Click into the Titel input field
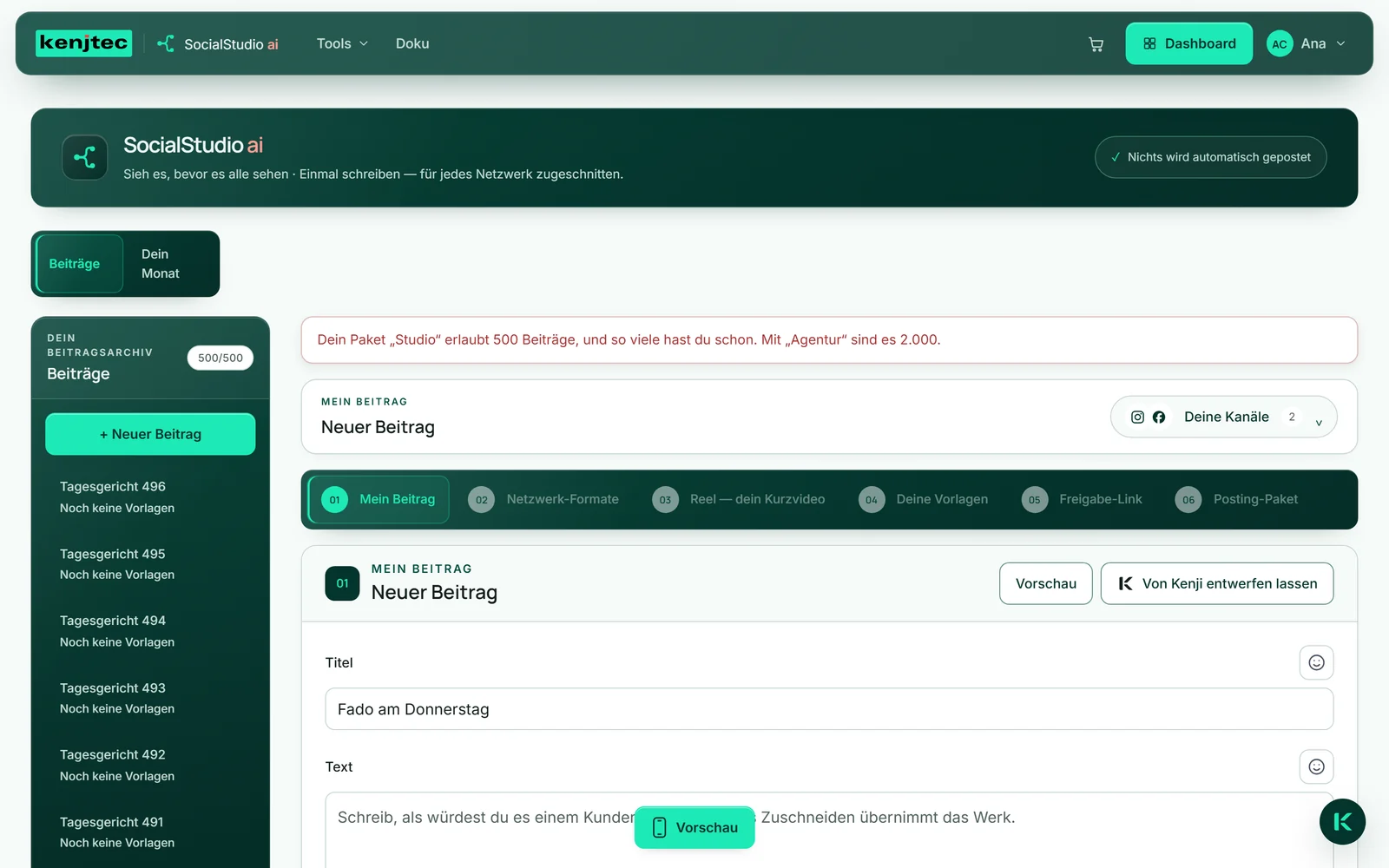 829,709
